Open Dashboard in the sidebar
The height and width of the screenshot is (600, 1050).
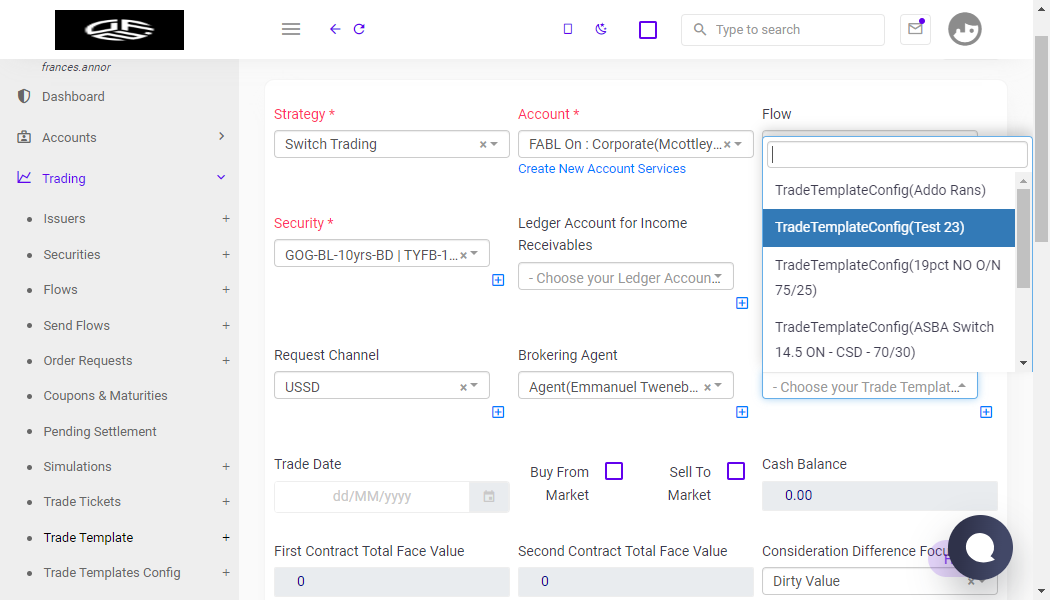tap(74, 96)
